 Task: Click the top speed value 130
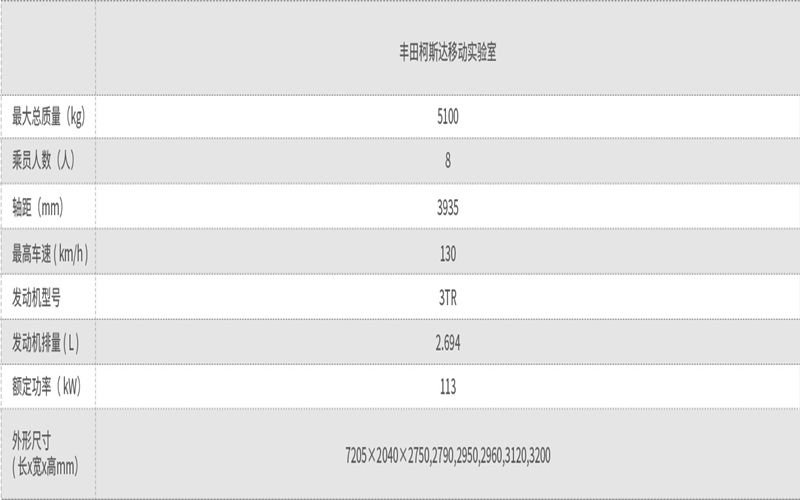point(447,254)
